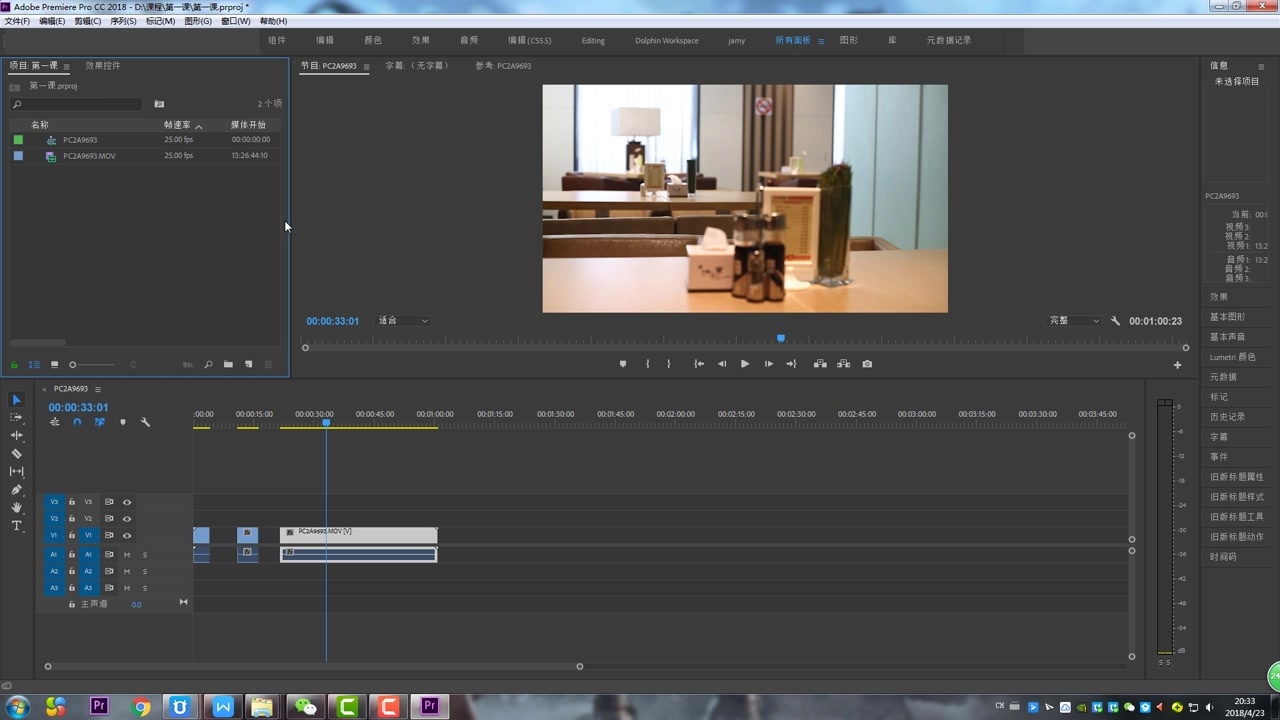Sort by 帧速率 column header

(177, 125)
